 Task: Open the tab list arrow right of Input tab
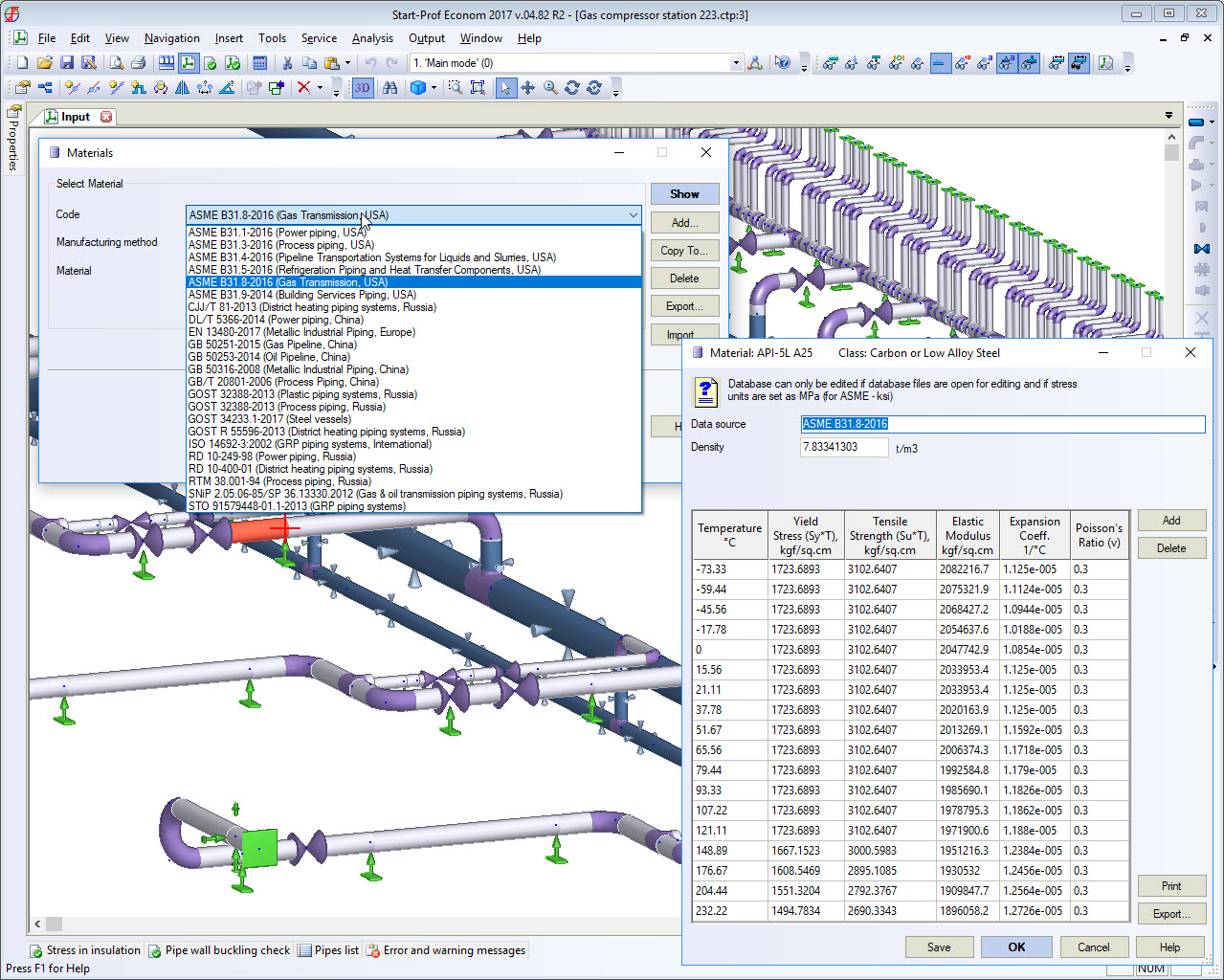[x=1168, y=116]
